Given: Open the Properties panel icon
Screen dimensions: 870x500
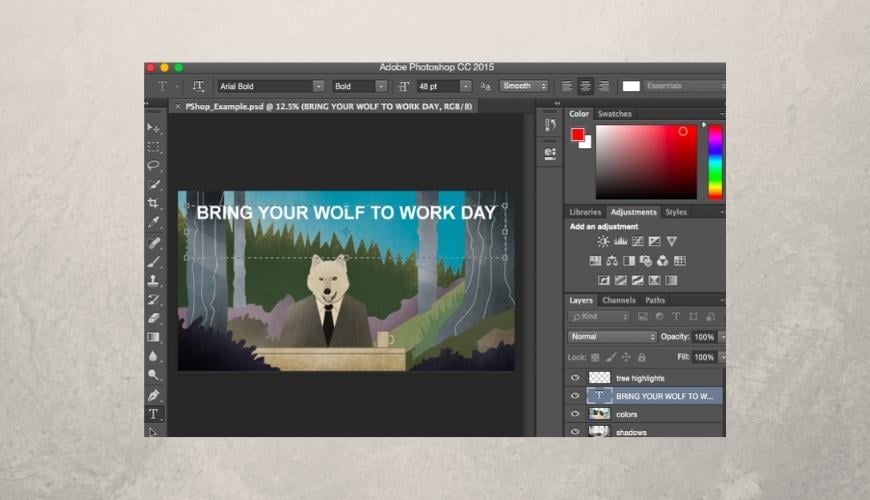Looking at the screenshot, I should click(550, 153).
